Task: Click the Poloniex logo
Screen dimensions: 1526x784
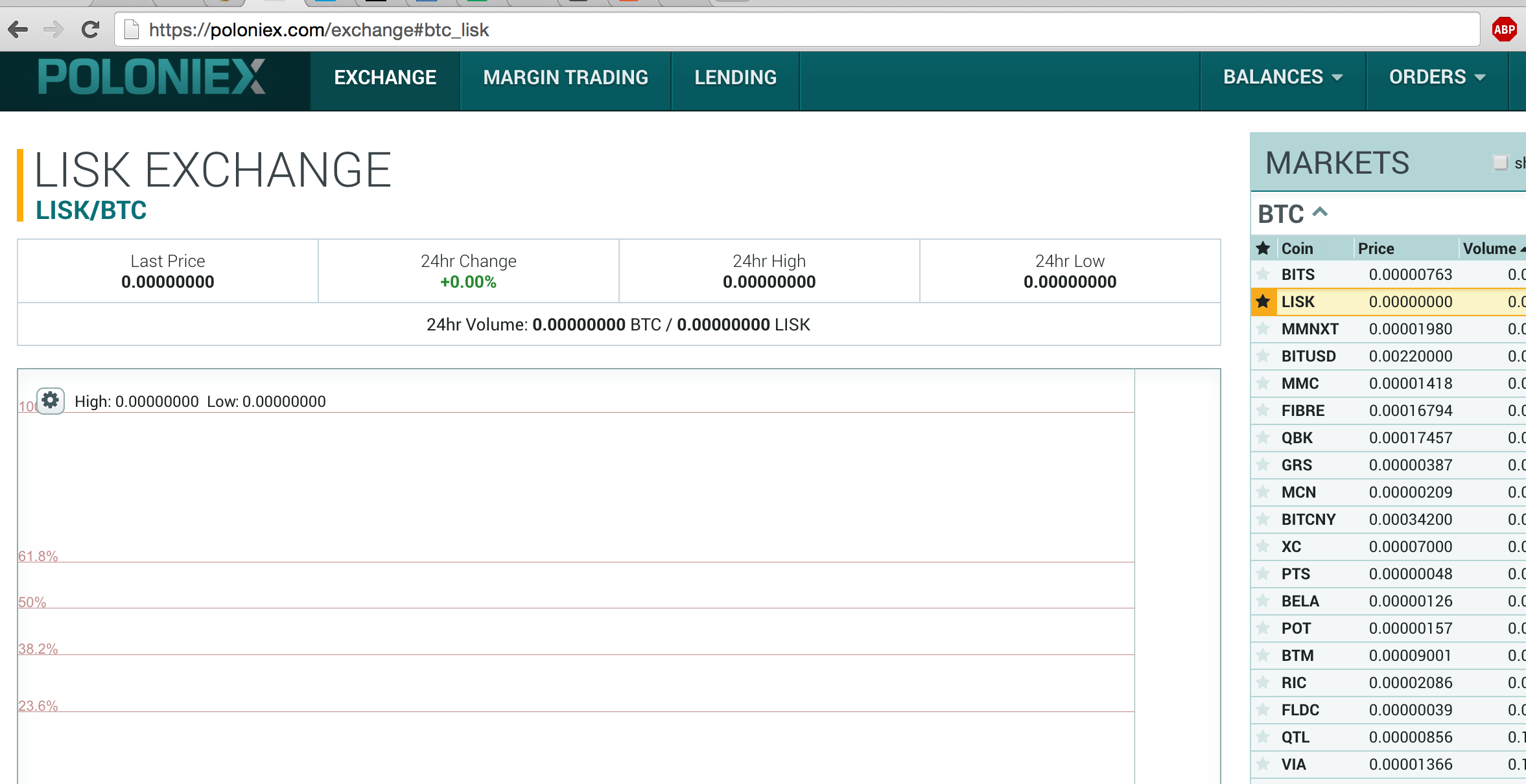Action: pos(152,77)
